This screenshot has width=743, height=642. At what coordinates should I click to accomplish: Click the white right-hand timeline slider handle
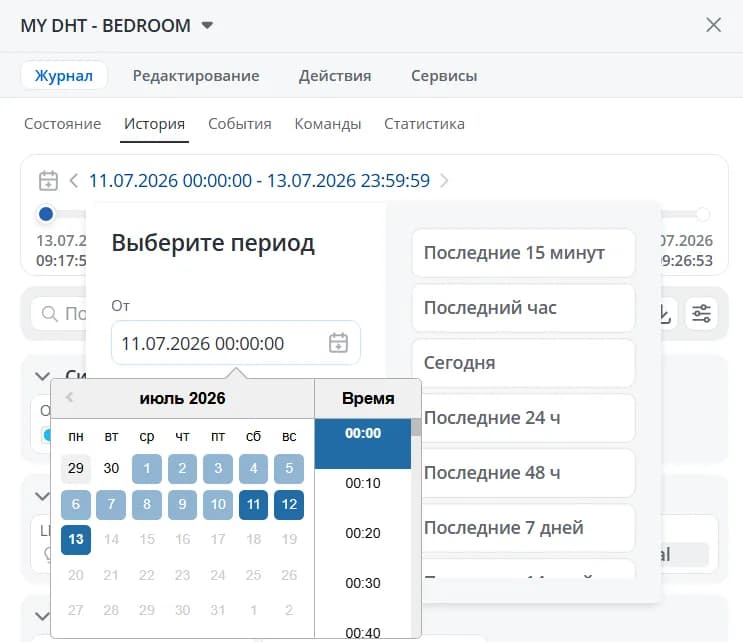click(703, 214)
